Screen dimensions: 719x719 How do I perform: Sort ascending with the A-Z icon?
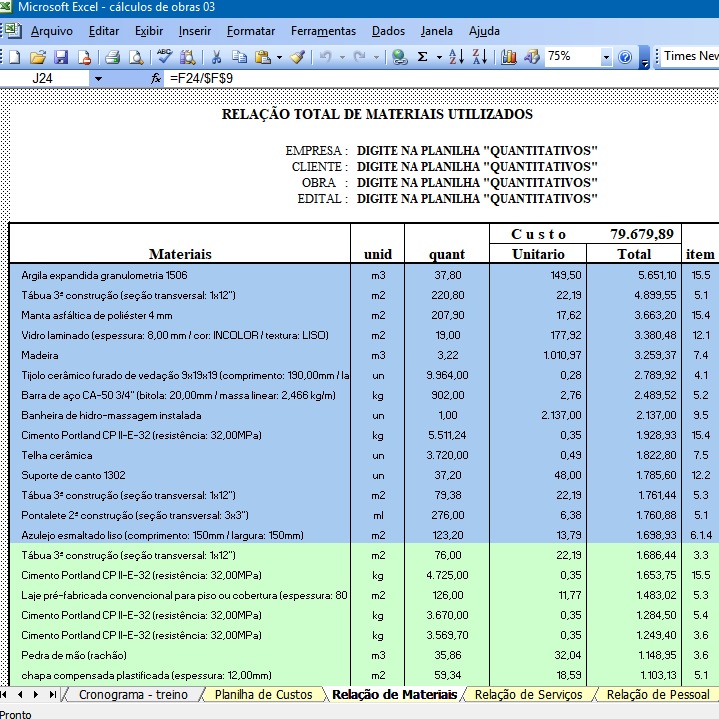(x=455, y=57)
